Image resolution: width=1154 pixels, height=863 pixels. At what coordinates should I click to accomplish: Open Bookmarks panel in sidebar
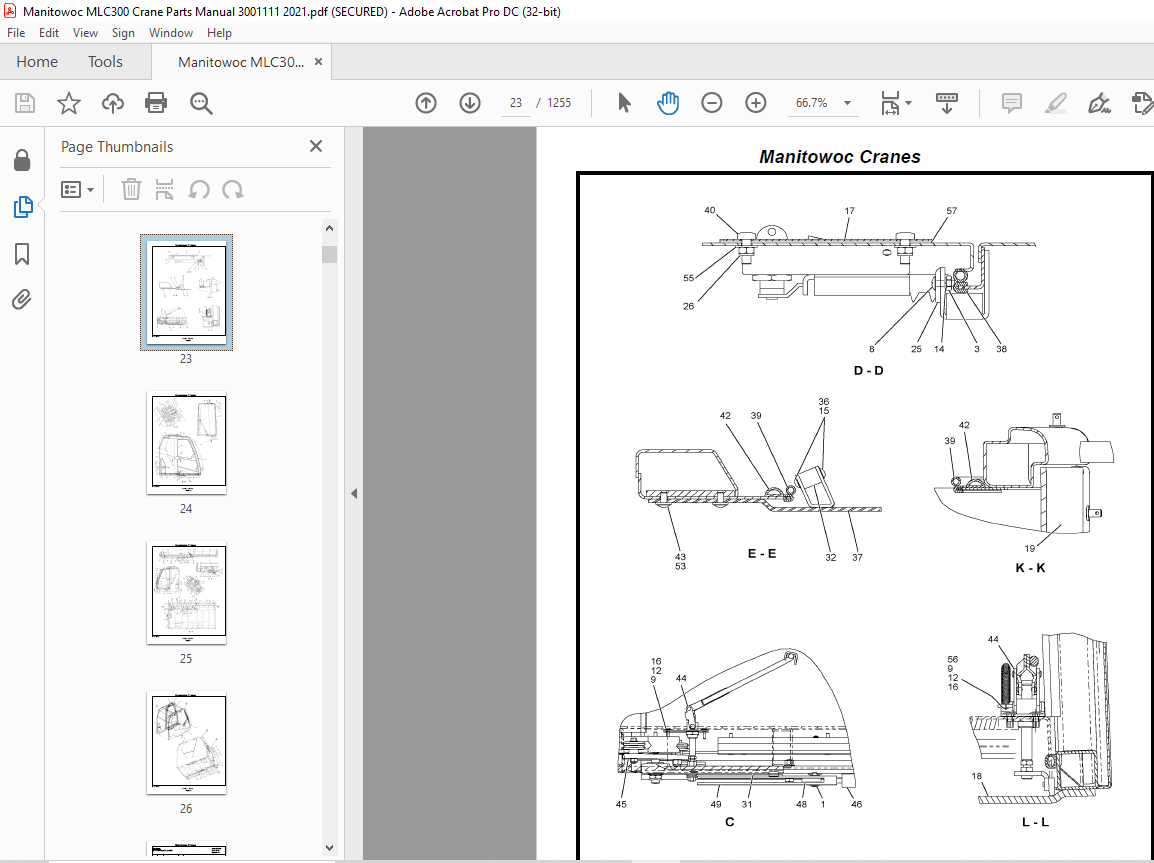[x=22, y=255]
